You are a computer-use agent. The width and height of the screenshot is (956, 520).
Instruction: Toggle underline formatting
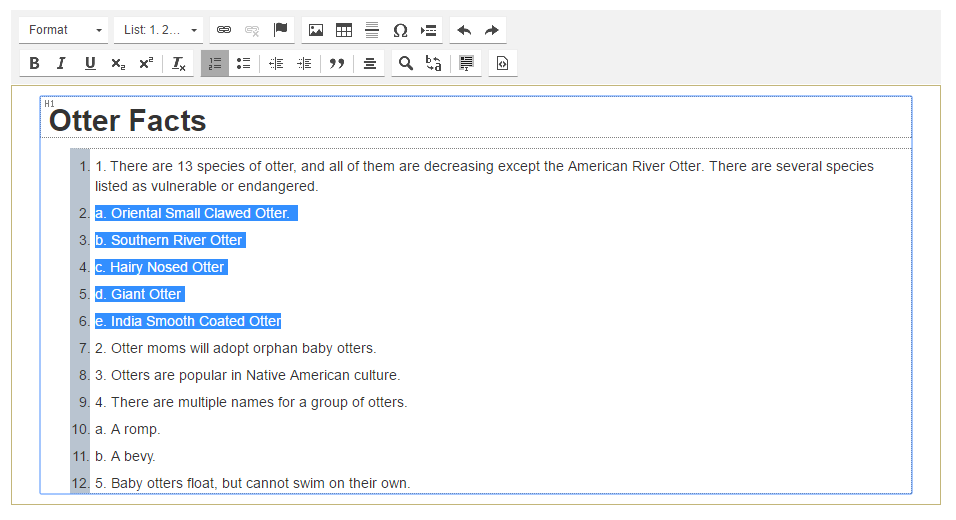pyautogui.click(x=90, y=63)
